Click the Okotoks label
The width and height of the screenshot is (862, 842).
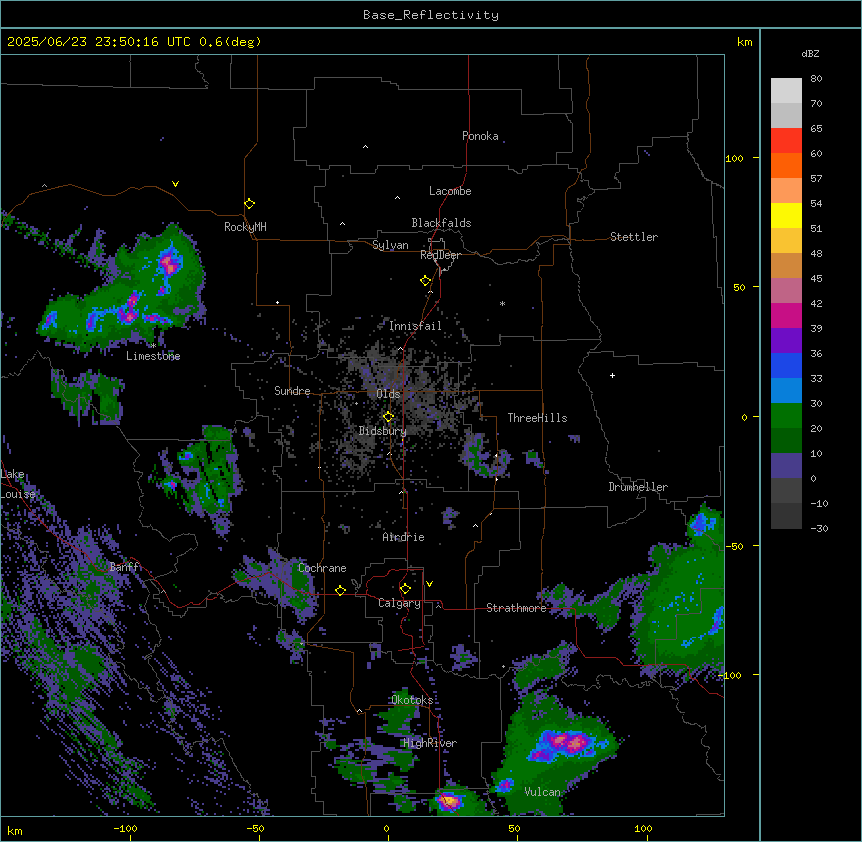412,700
